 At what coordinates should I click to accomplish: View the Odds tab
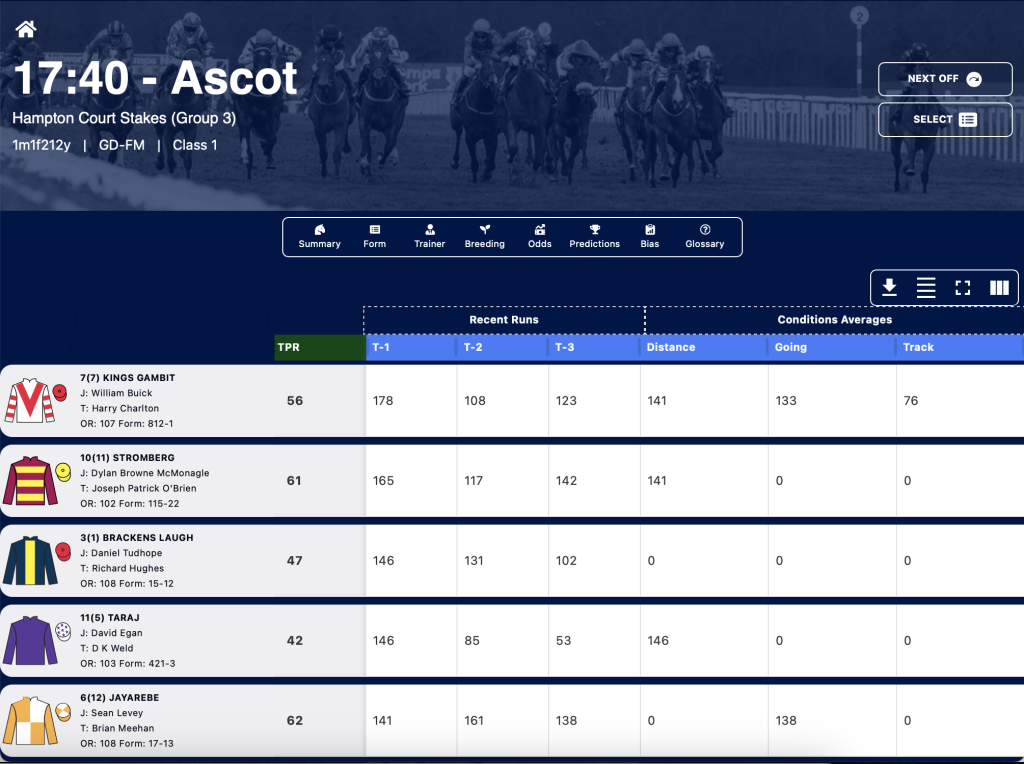point(539,236)
